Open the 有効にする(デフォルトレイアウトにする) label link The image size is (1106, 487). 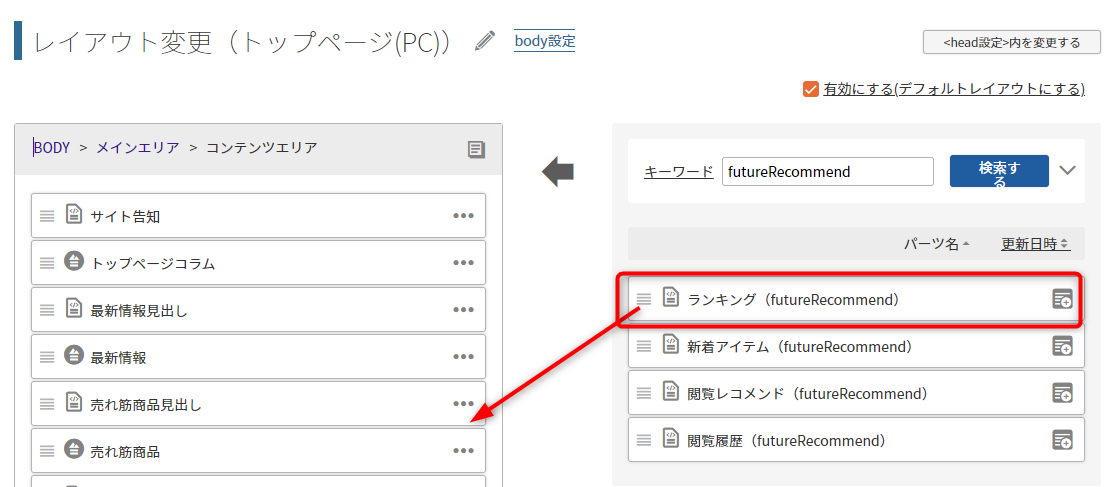click(954, 89)
